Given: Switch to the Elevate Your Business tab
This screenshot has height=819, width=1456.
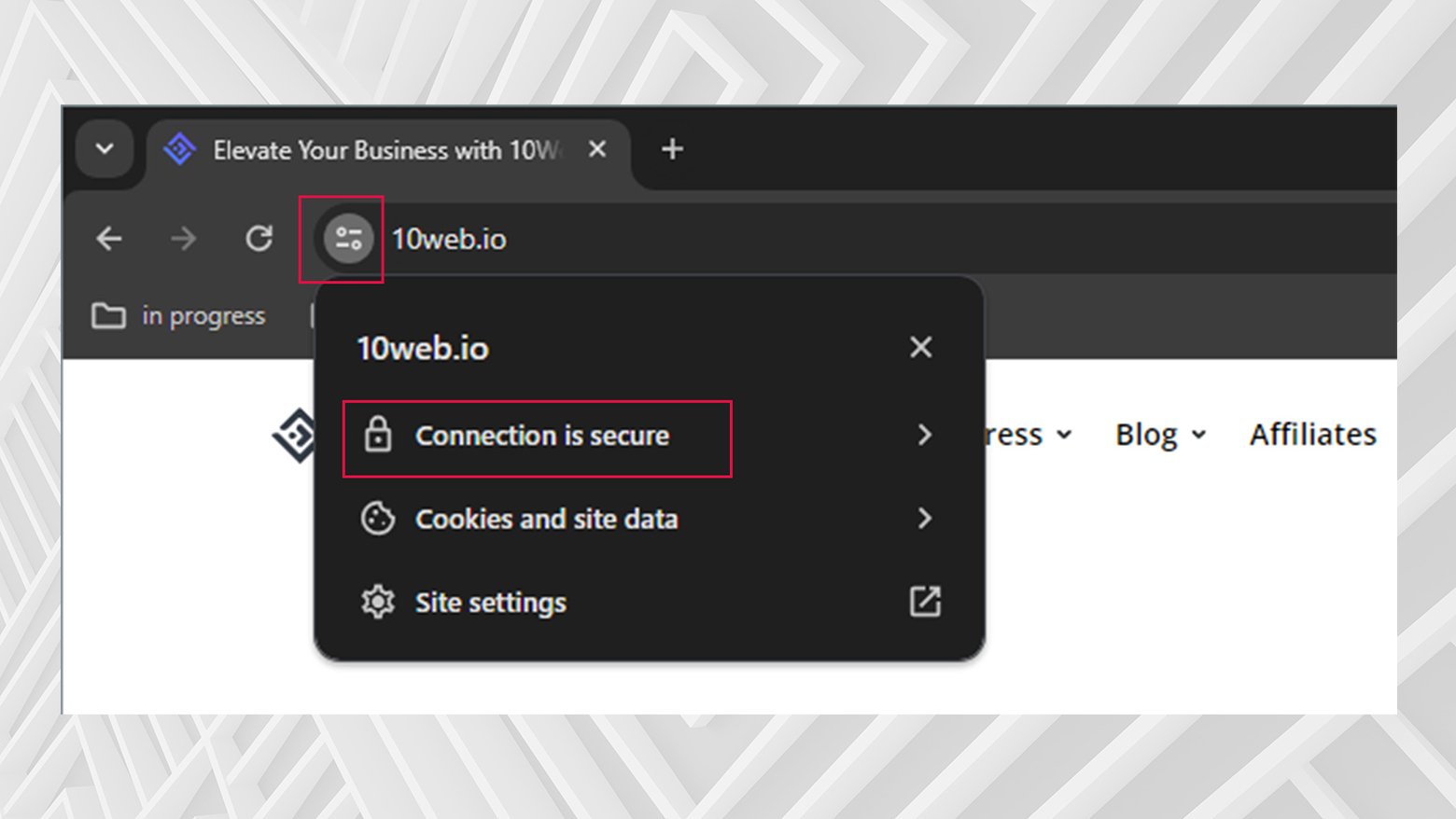Looking at the screenshot, I should pyautogui.click(x=373, y=149).
